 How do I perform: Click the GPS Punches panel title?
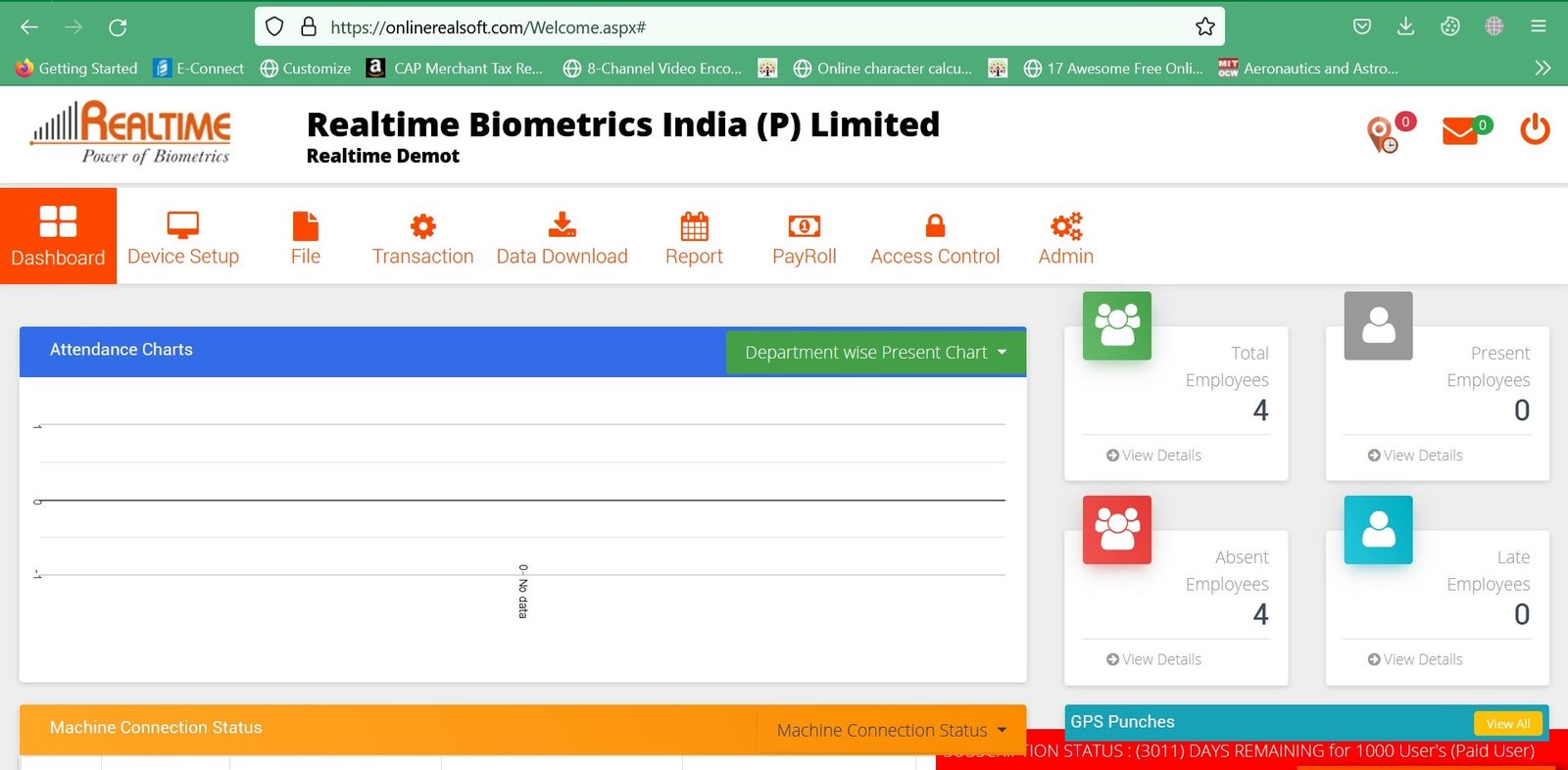1122,722
